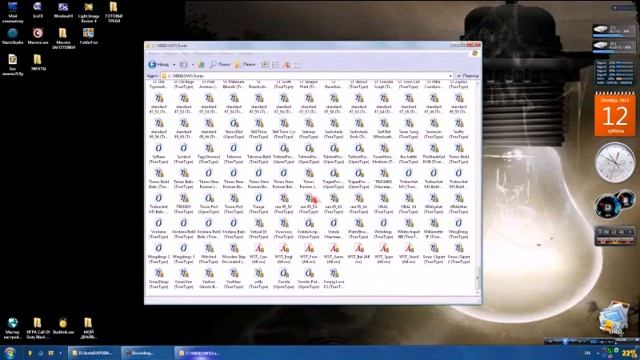
Task: Select the Verdana Italic font file
Action: point(233,229)
